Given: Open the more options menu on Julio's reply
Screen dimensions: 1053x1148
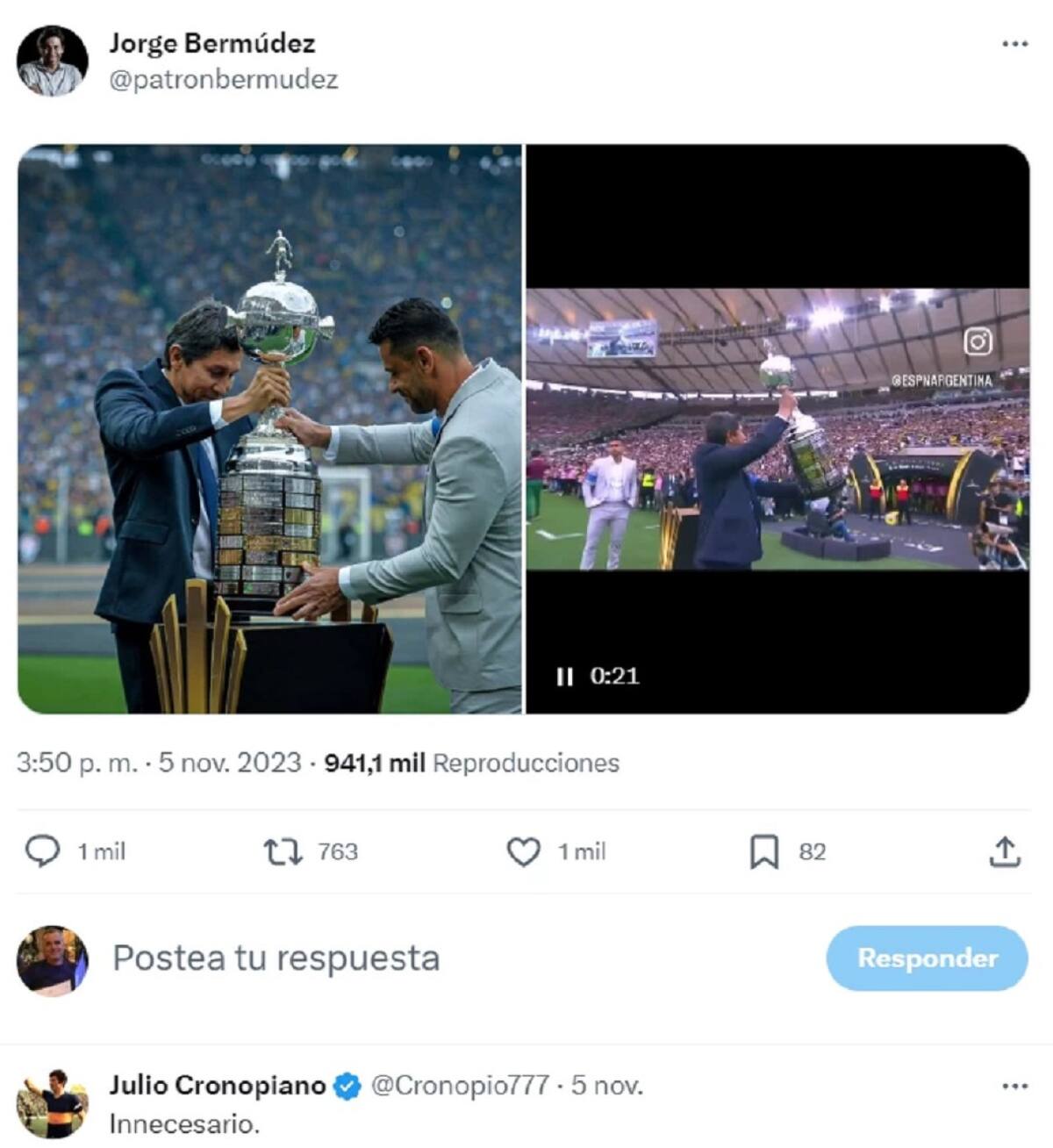Looking at the screenshot, I should click(1014, 1086).
